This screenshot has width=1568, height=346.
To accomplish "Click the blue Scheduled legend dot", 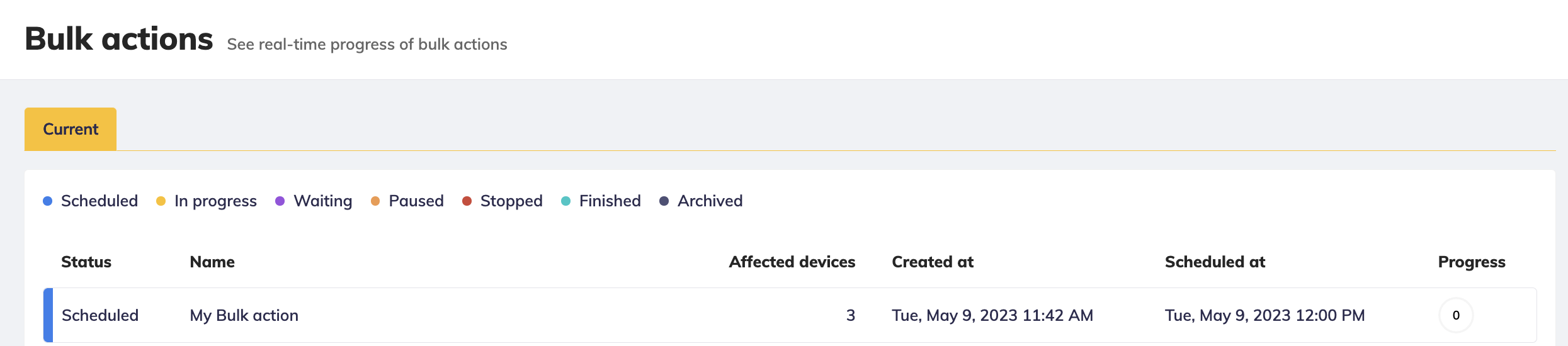I will 47,201.
